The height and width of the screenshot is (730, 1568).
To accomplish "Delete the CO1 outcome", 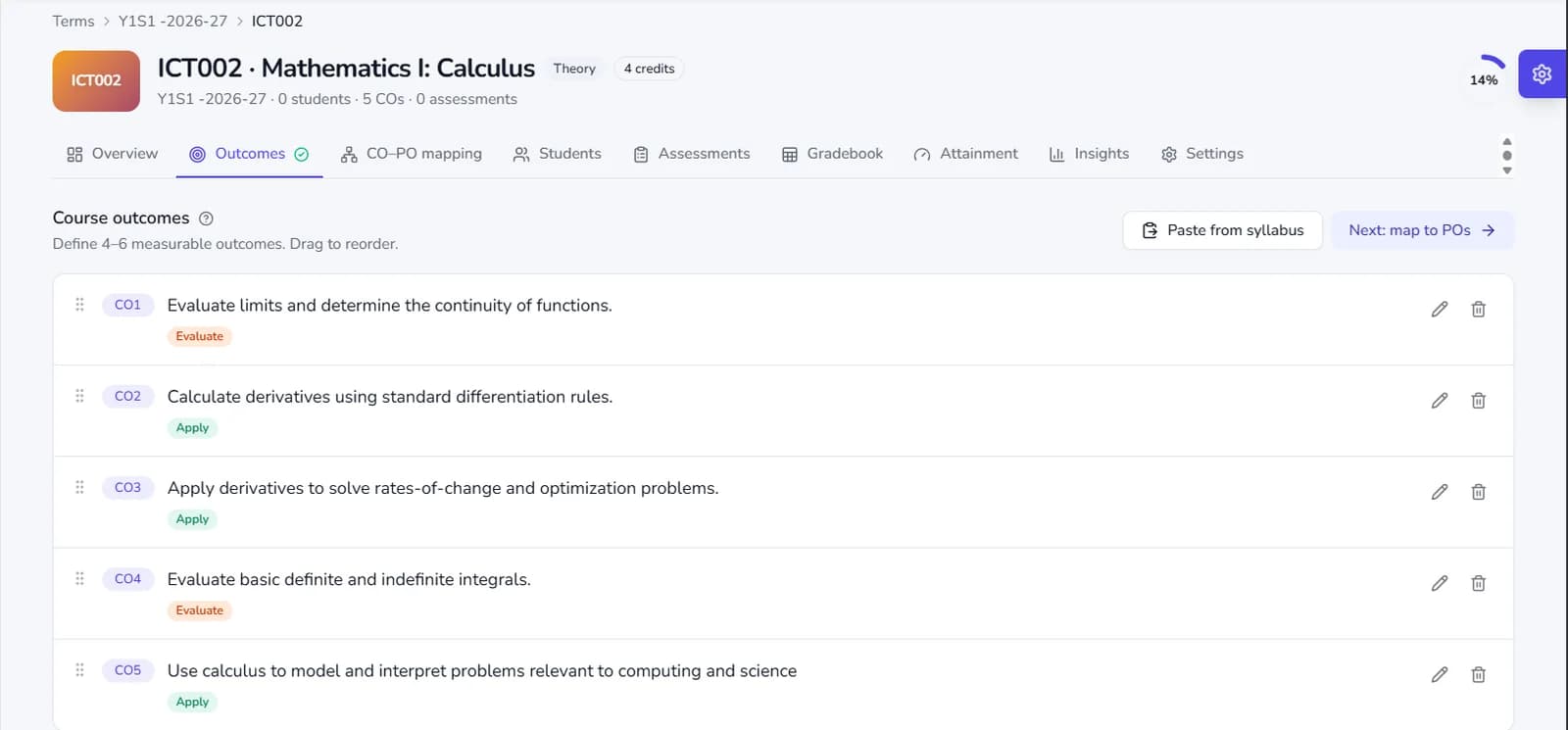I will [1478, 310].
